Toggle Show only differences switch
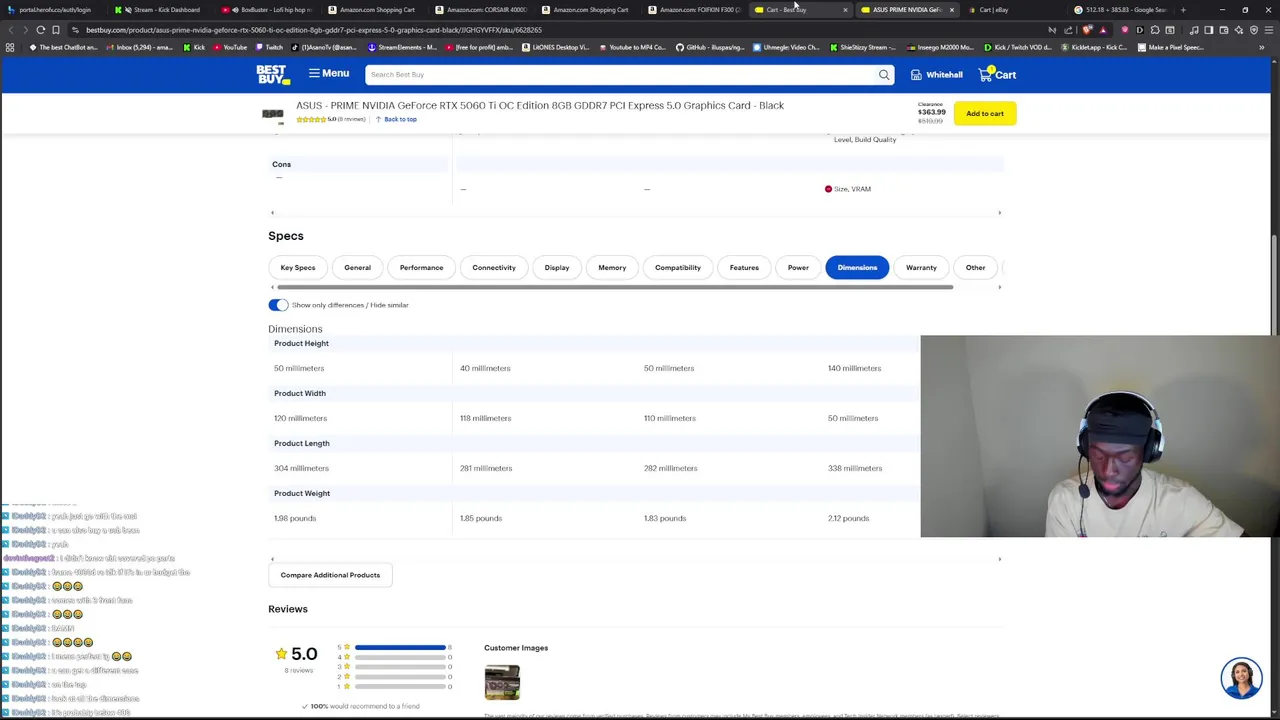The image size is (1280, 720). (x=278, y=305)
